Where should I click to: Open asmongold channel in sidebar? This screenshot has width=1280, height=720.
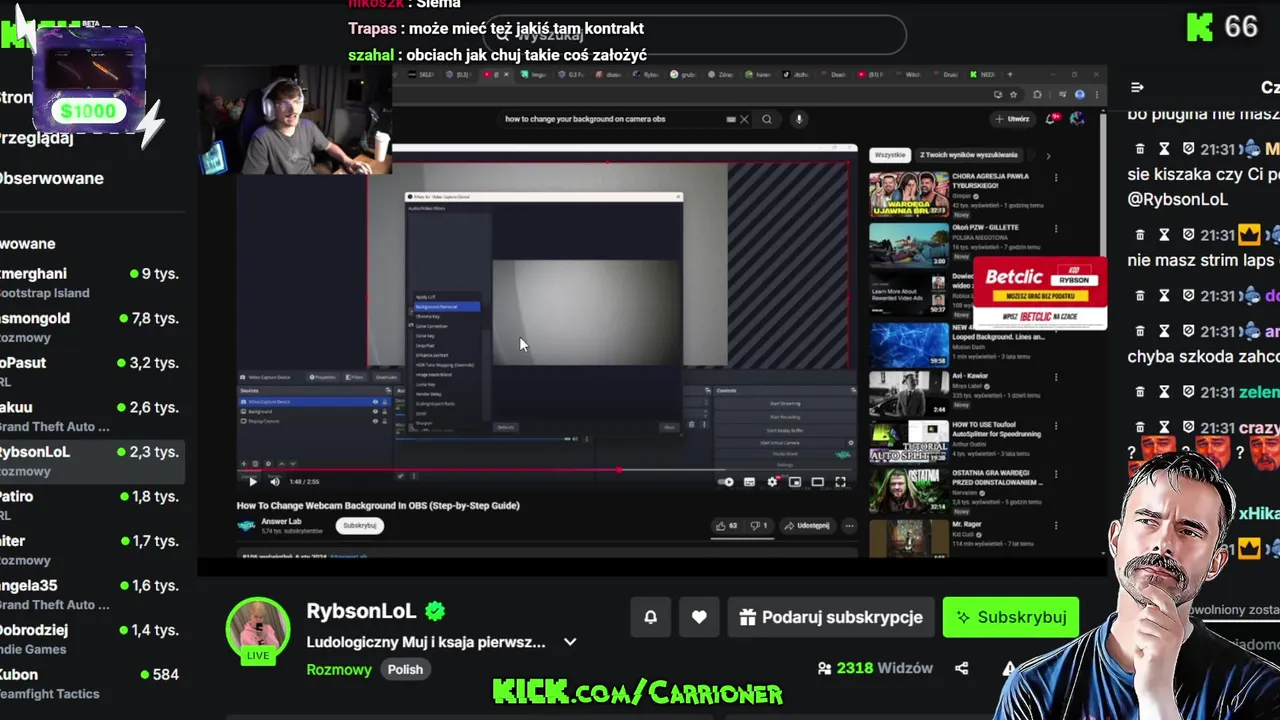90,327
